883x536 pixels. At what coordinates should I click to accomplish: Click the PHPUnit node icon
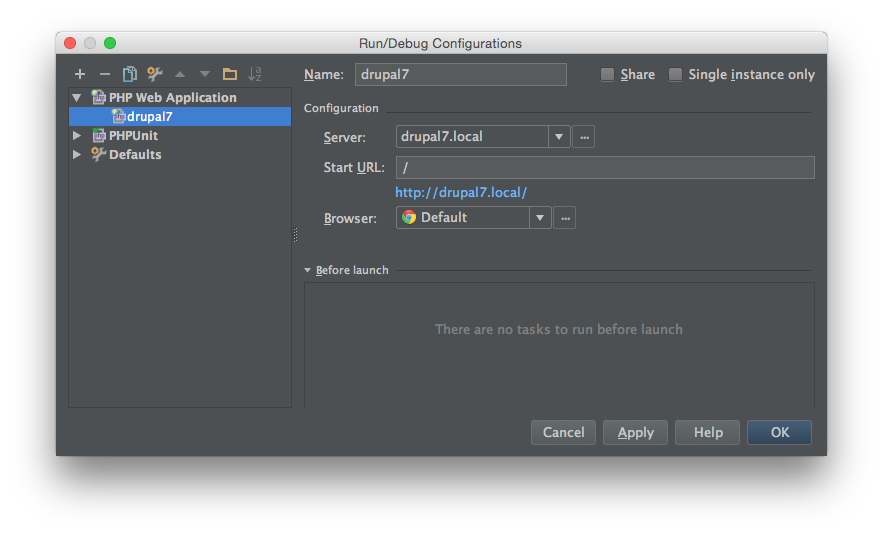pos(99,135)
